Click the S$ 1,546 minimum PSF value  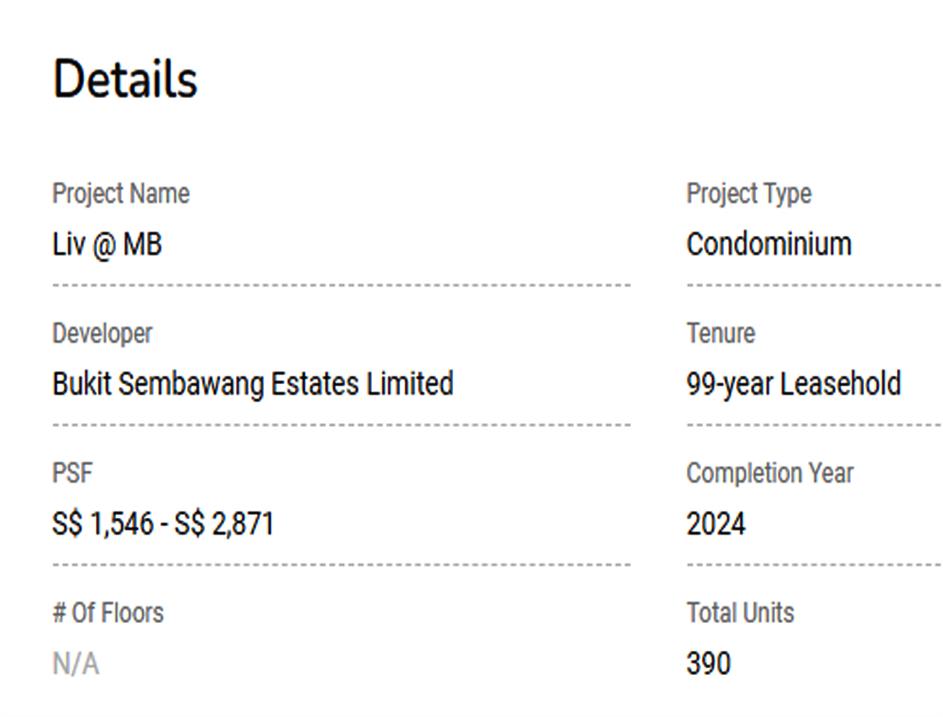pos(102,524)
